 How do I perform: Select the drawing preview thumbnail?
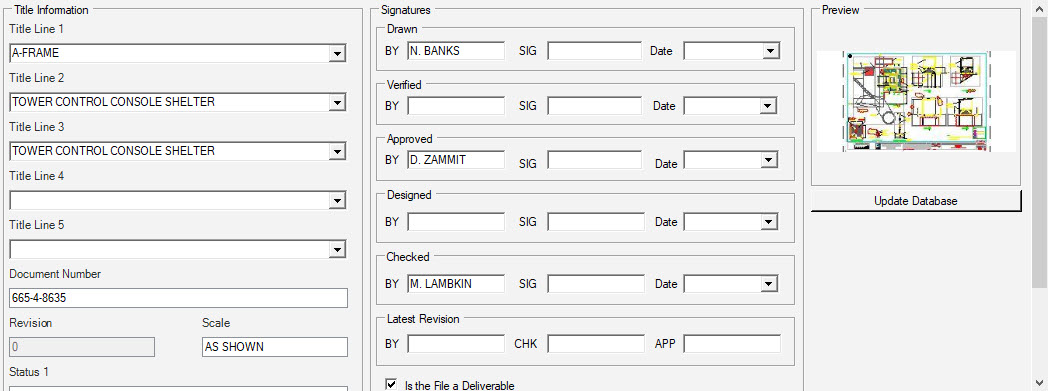[x=916, y=101]
